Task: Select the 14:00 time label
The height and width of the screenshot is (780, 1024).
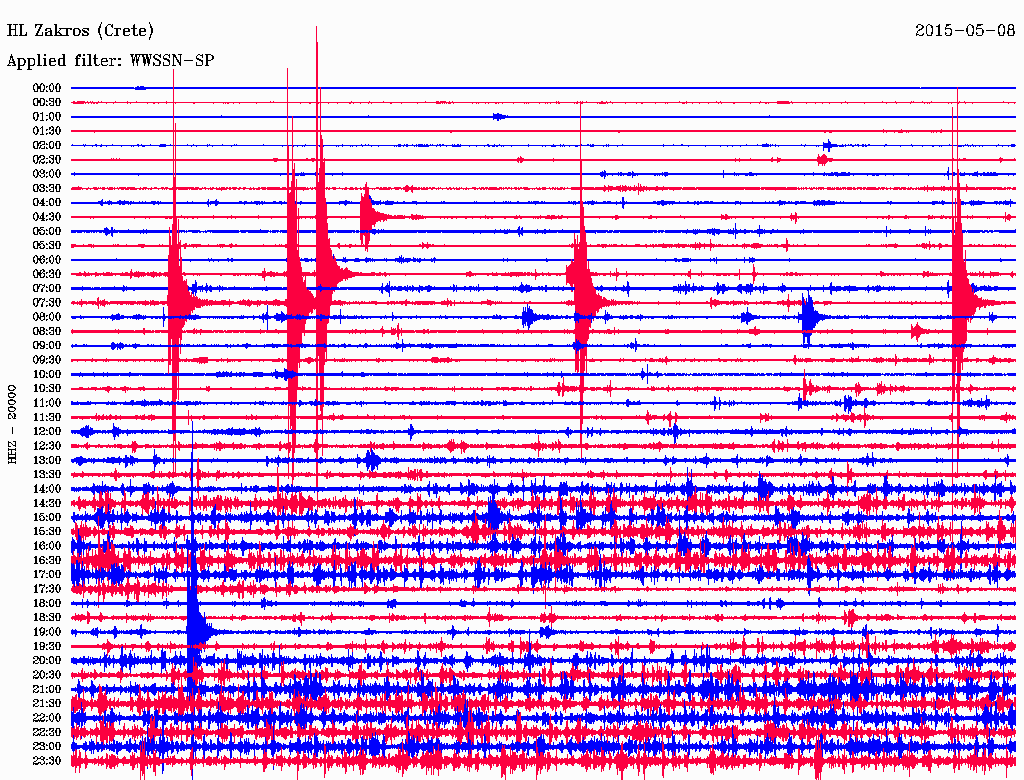Action: [47, 489]
